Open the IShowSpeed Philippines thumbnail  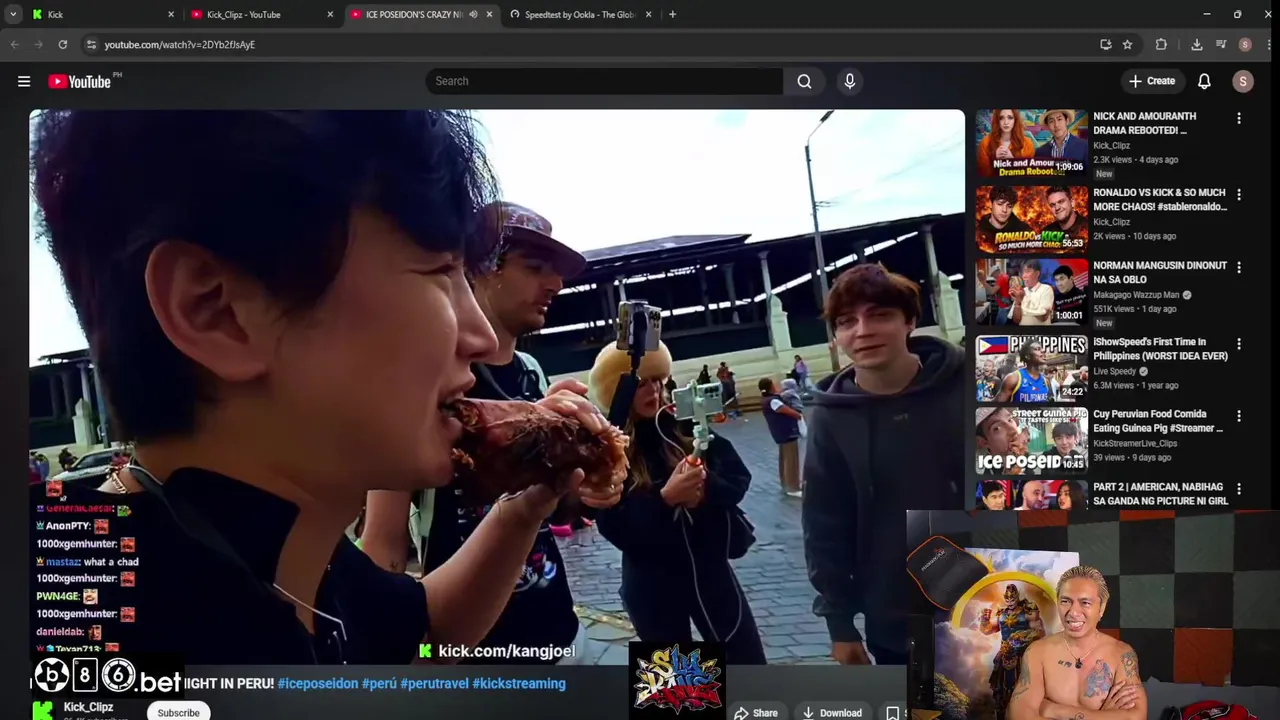click(1031, 368)
